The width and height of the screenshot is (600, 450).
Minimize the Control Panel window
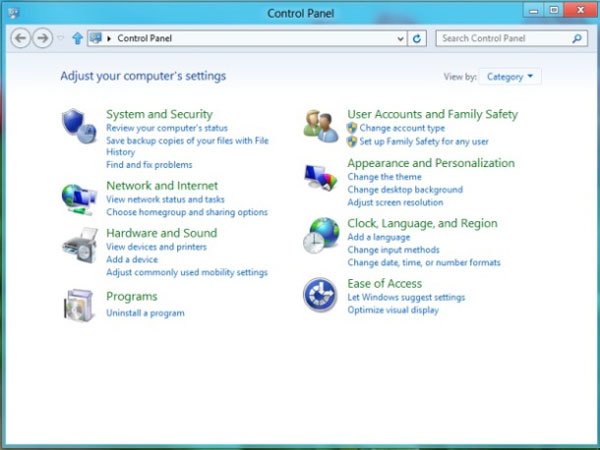coord(533,10)
